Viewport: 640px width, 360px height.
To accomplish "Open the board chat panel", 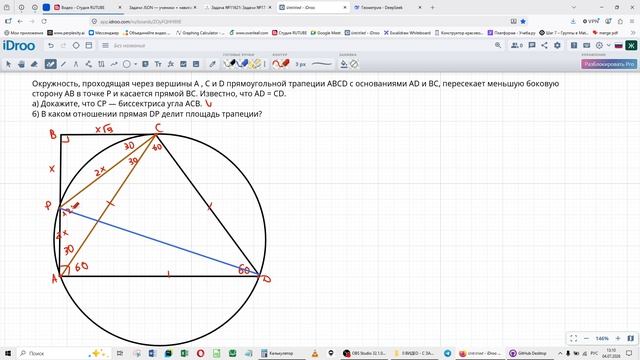I will click(x=531, y=45).
